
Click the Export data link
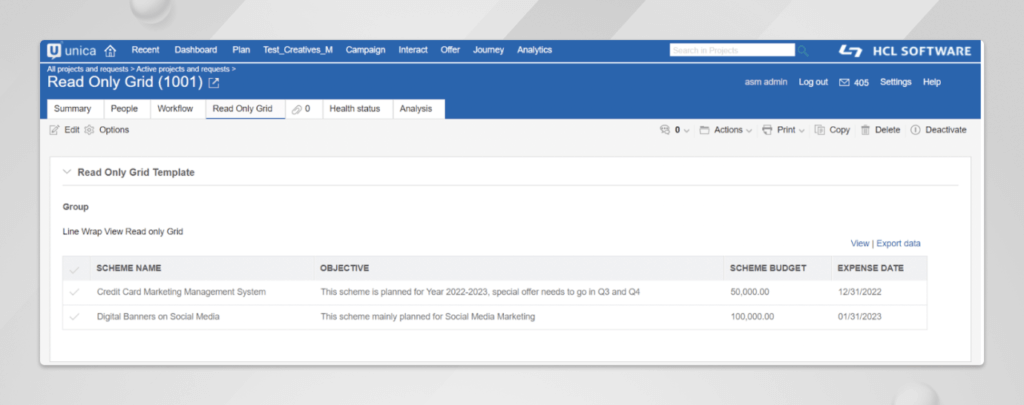[898, 243]
